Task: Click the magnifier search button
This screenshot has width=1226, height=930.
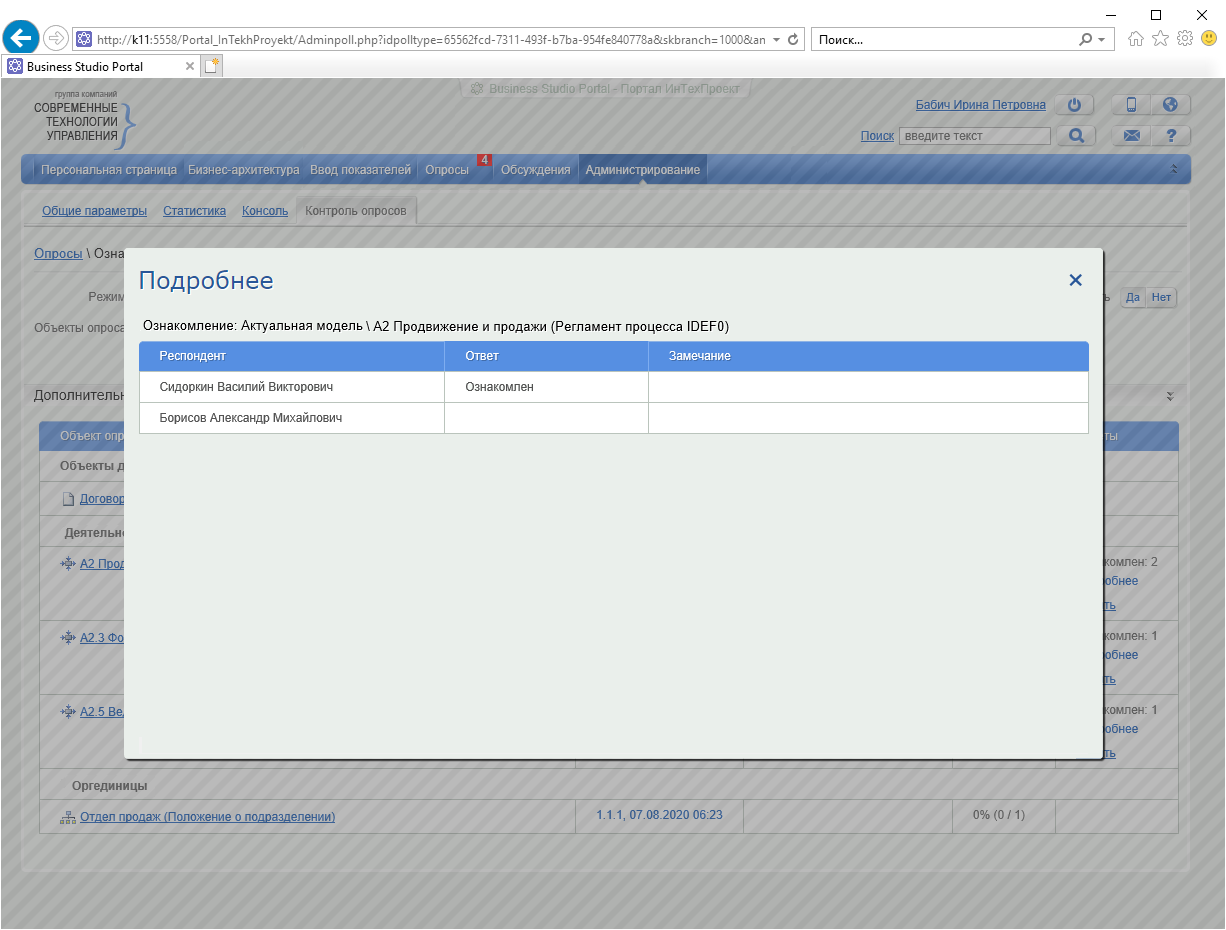Action: [1076, 136]
